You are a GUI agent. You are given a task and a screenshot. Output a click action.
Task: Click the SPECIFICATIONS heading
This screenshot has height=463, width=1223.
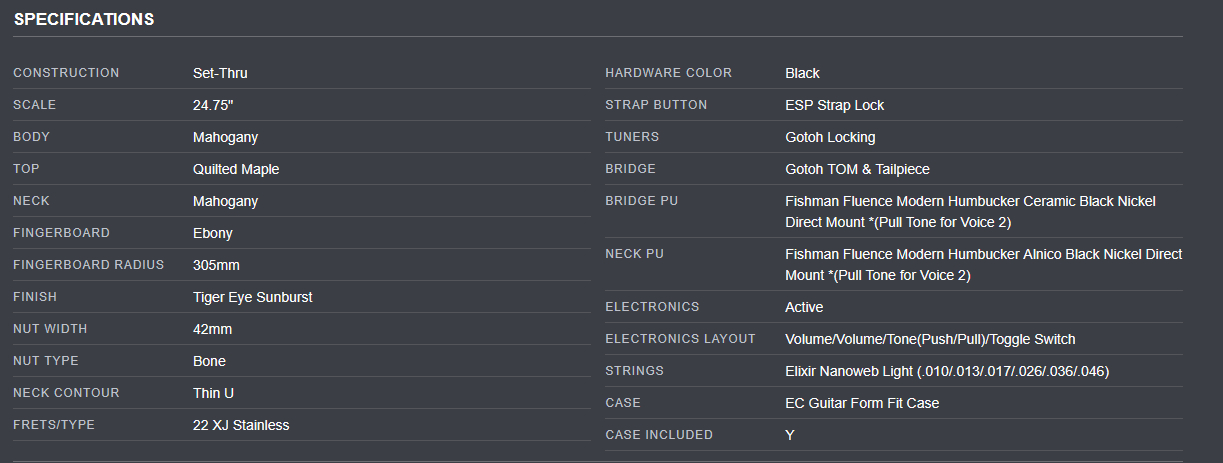[x=84, y=19]
